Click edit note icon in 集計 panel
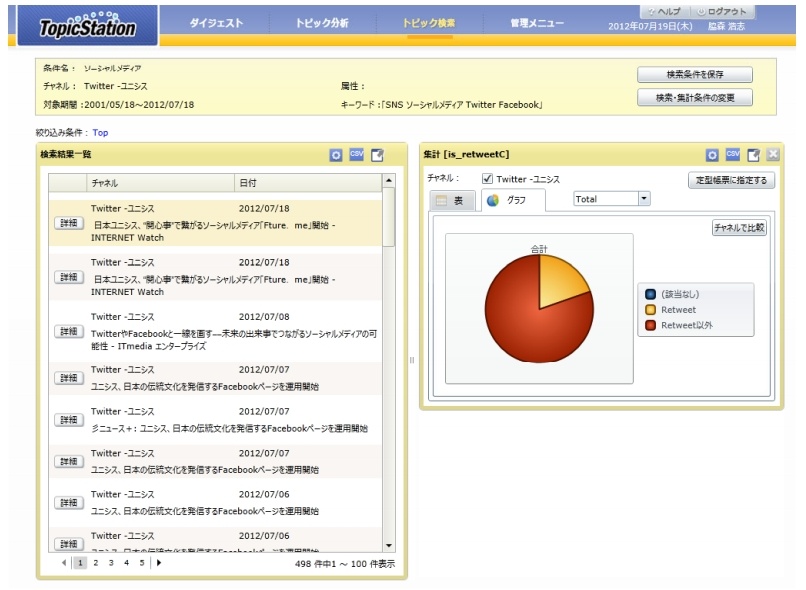This screenshot has height=590, width=806. click(754, 155)
